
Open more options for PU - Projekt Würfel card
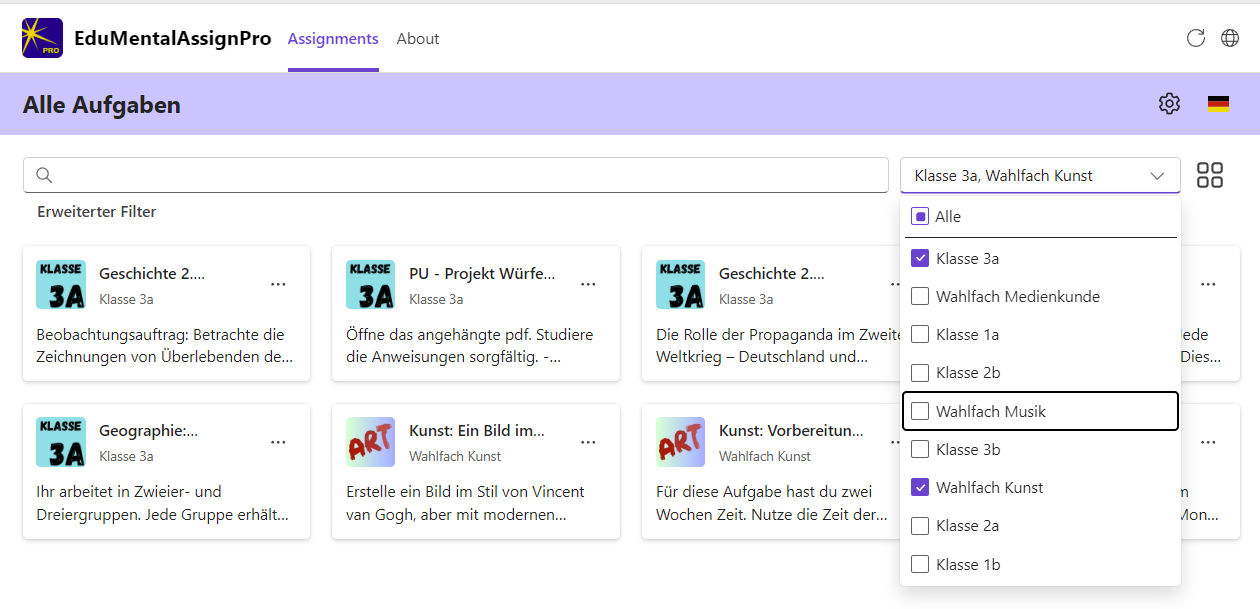[x=588, y=284]
